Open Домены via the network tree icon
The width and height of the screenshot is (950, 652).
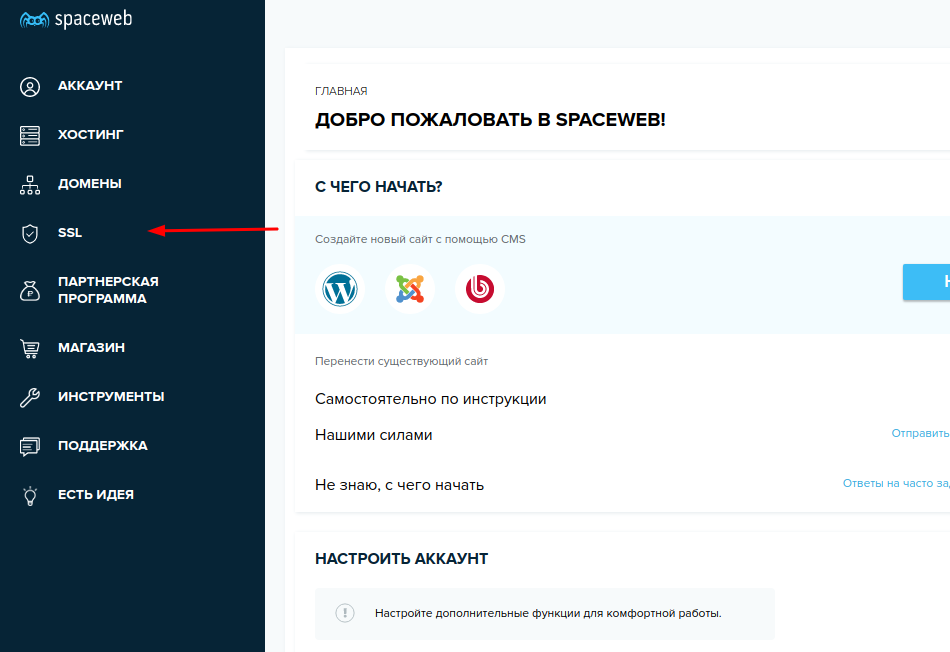(x=29, y=183)
